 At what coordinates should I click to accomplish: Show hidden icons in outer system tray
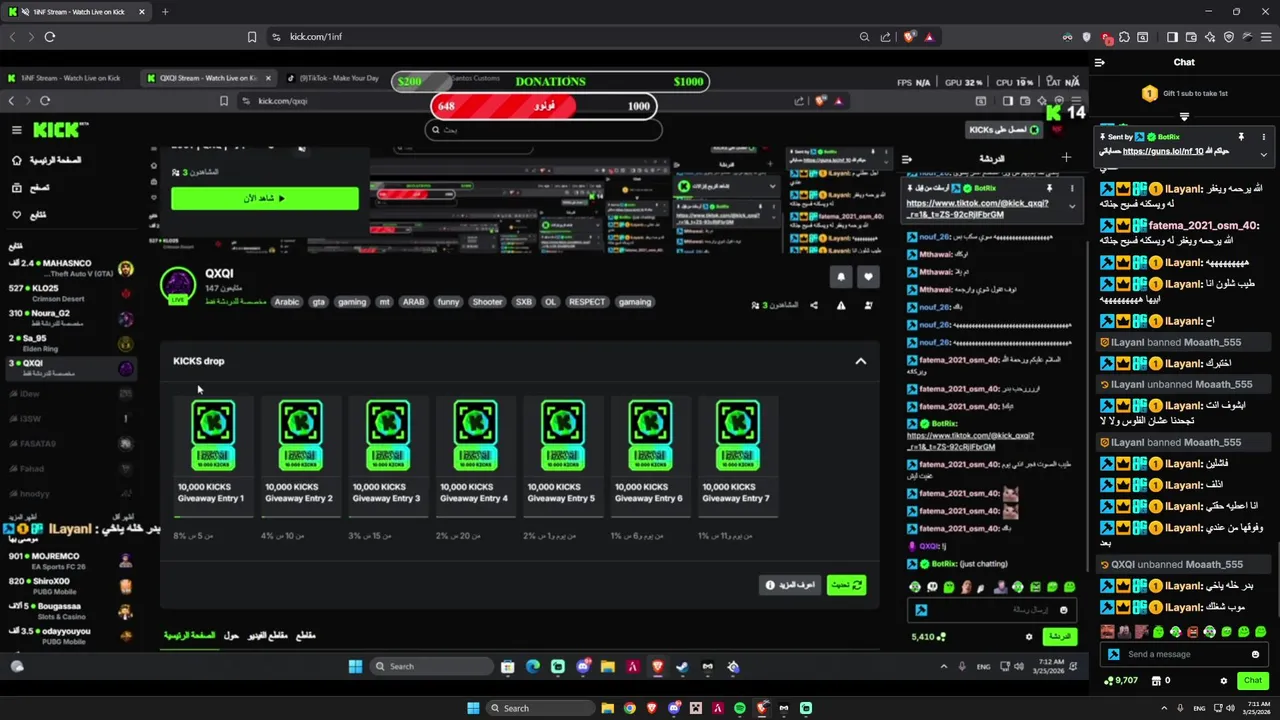click(1162, 708)
